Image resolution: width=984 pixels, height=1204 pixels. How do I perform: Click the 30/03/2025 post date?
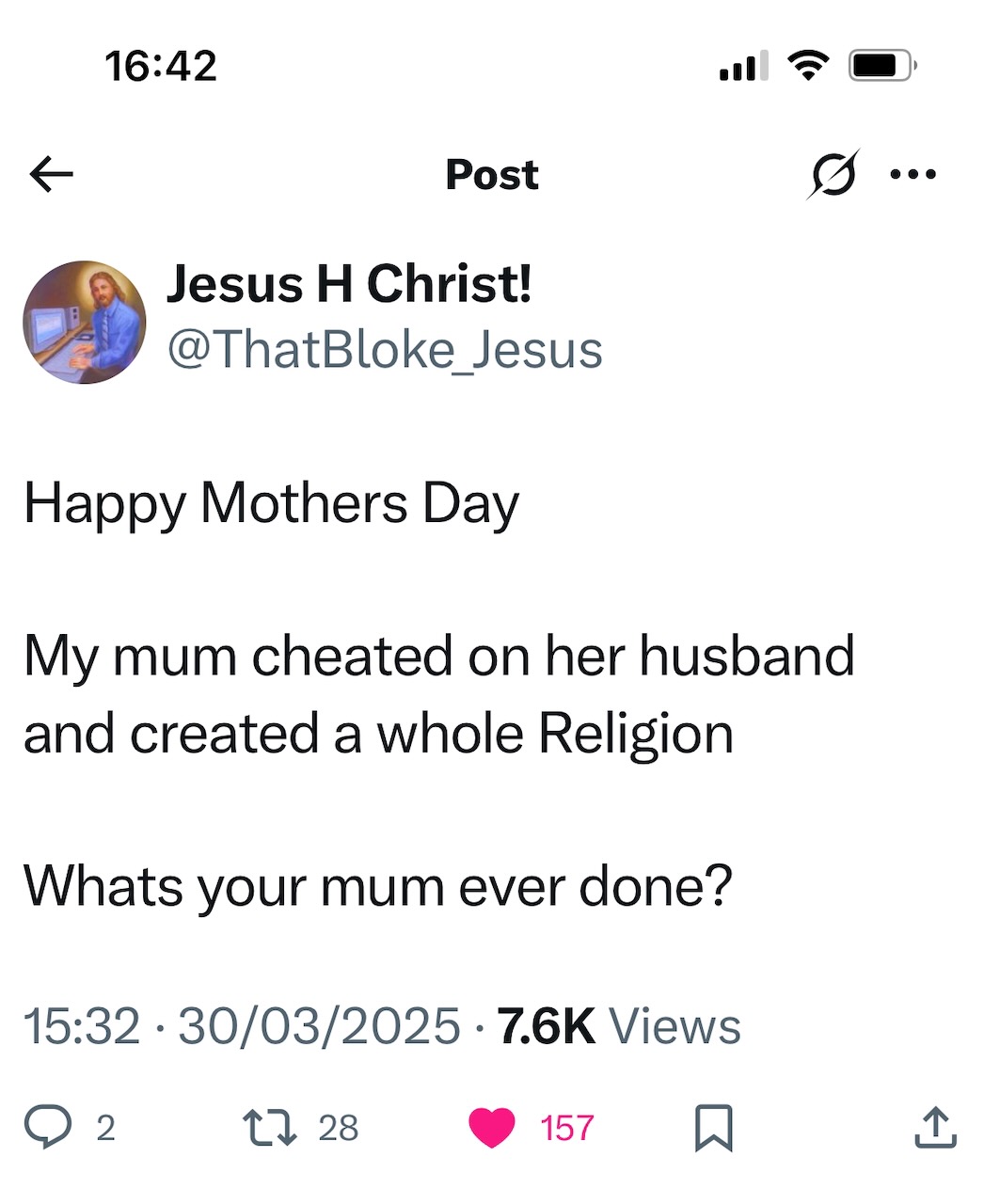319,1025
